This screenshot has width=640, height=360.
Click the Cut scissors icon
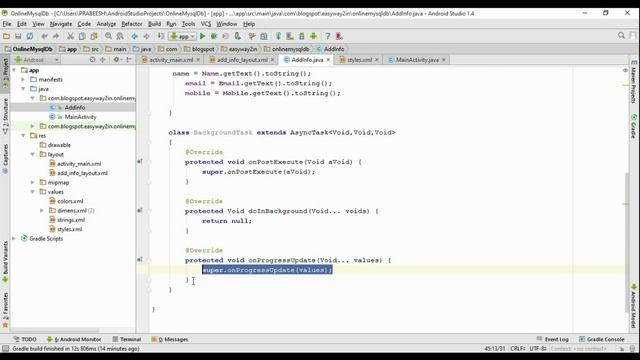pos(70,36)
